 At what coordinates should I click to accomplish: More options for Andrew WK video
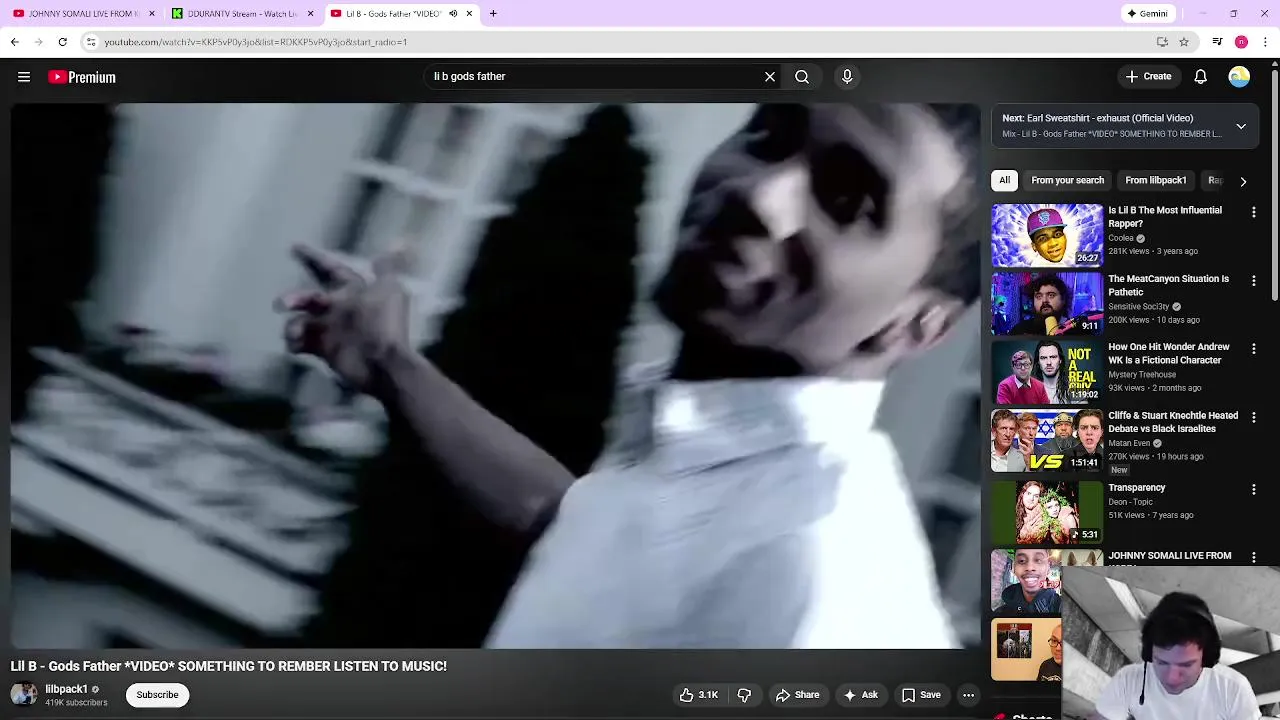tap(1254, 349)
